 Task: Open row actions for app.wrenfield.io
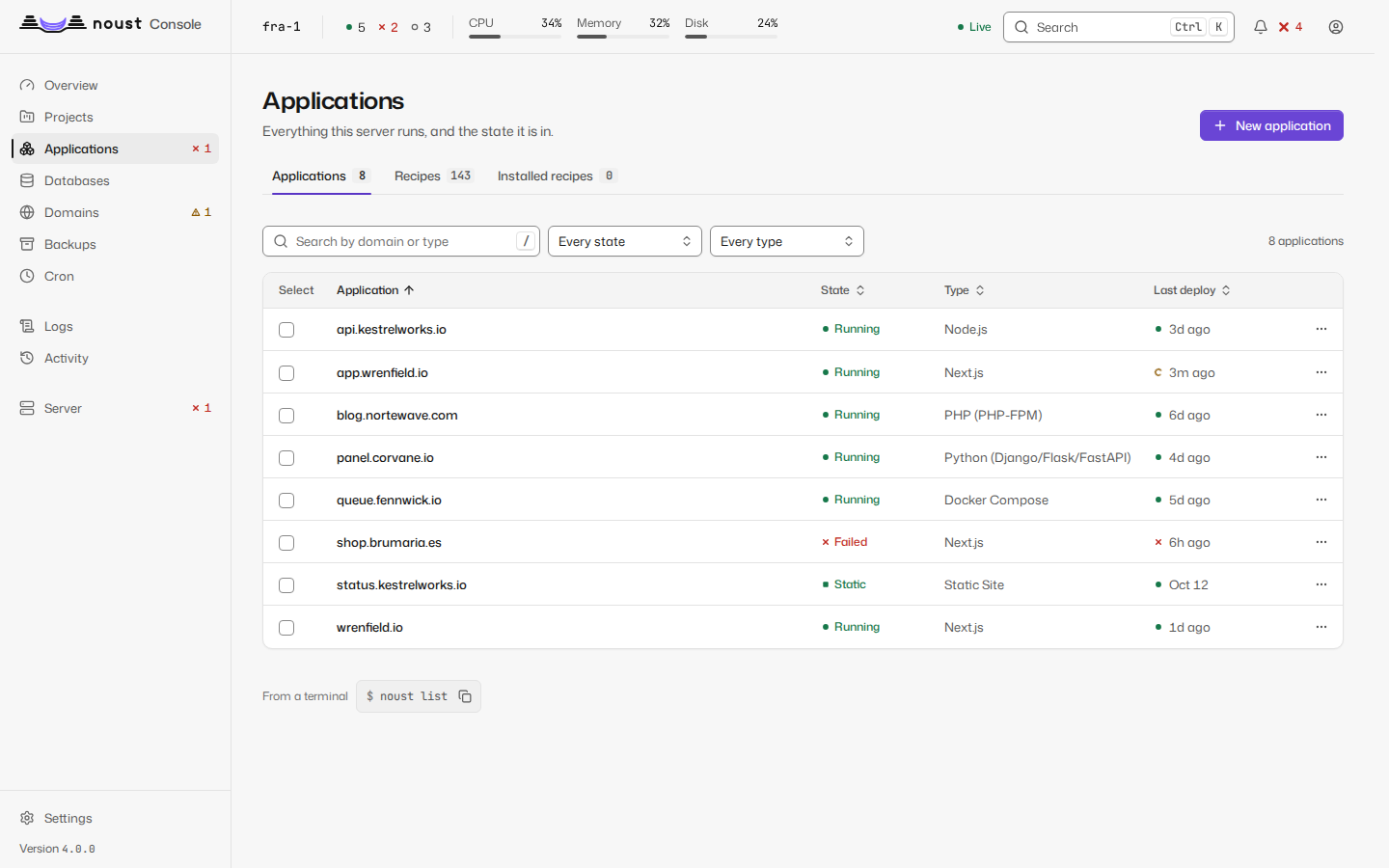click(1321, 372)
